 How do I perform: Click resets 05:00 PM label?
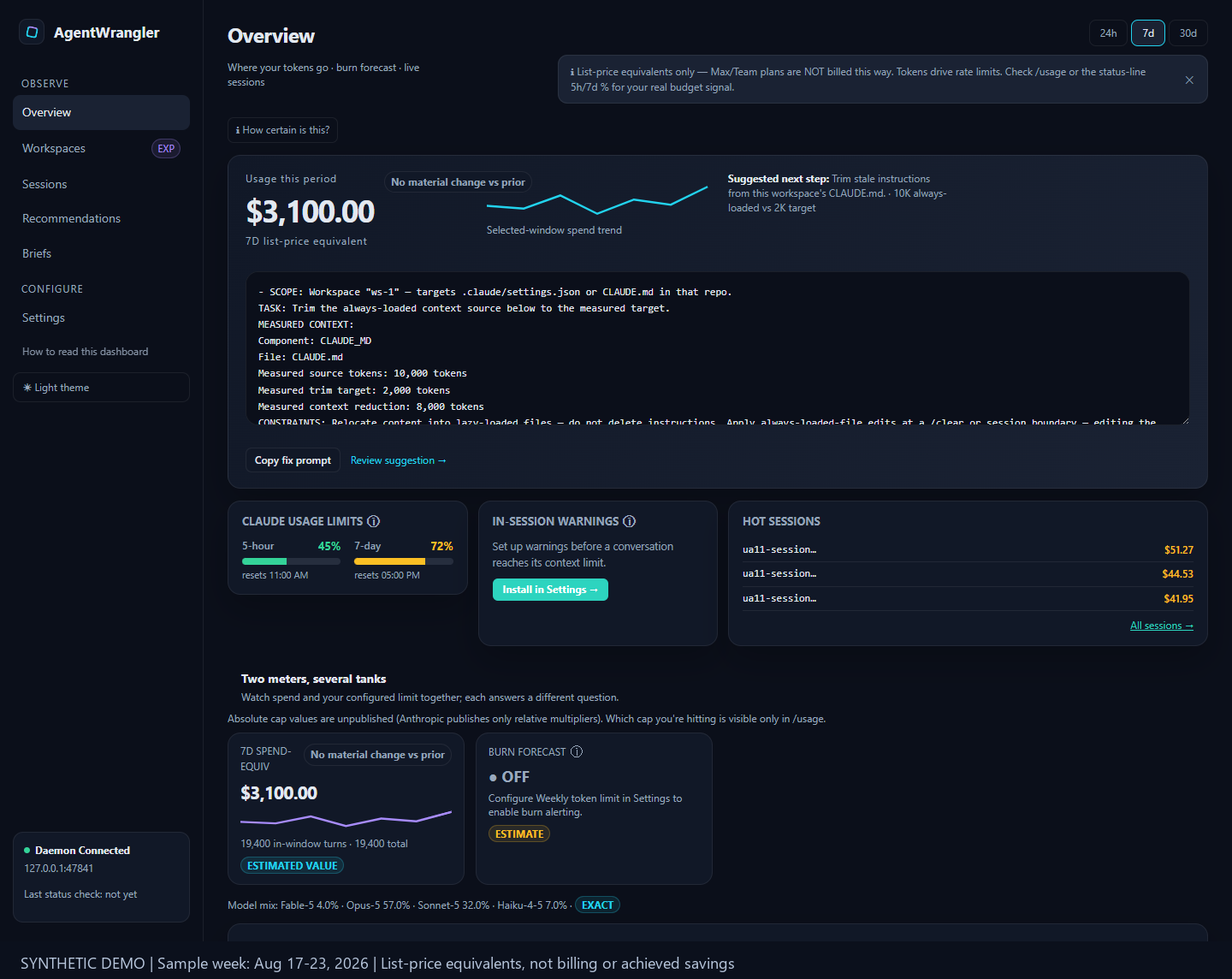click(x=387, y=575)
